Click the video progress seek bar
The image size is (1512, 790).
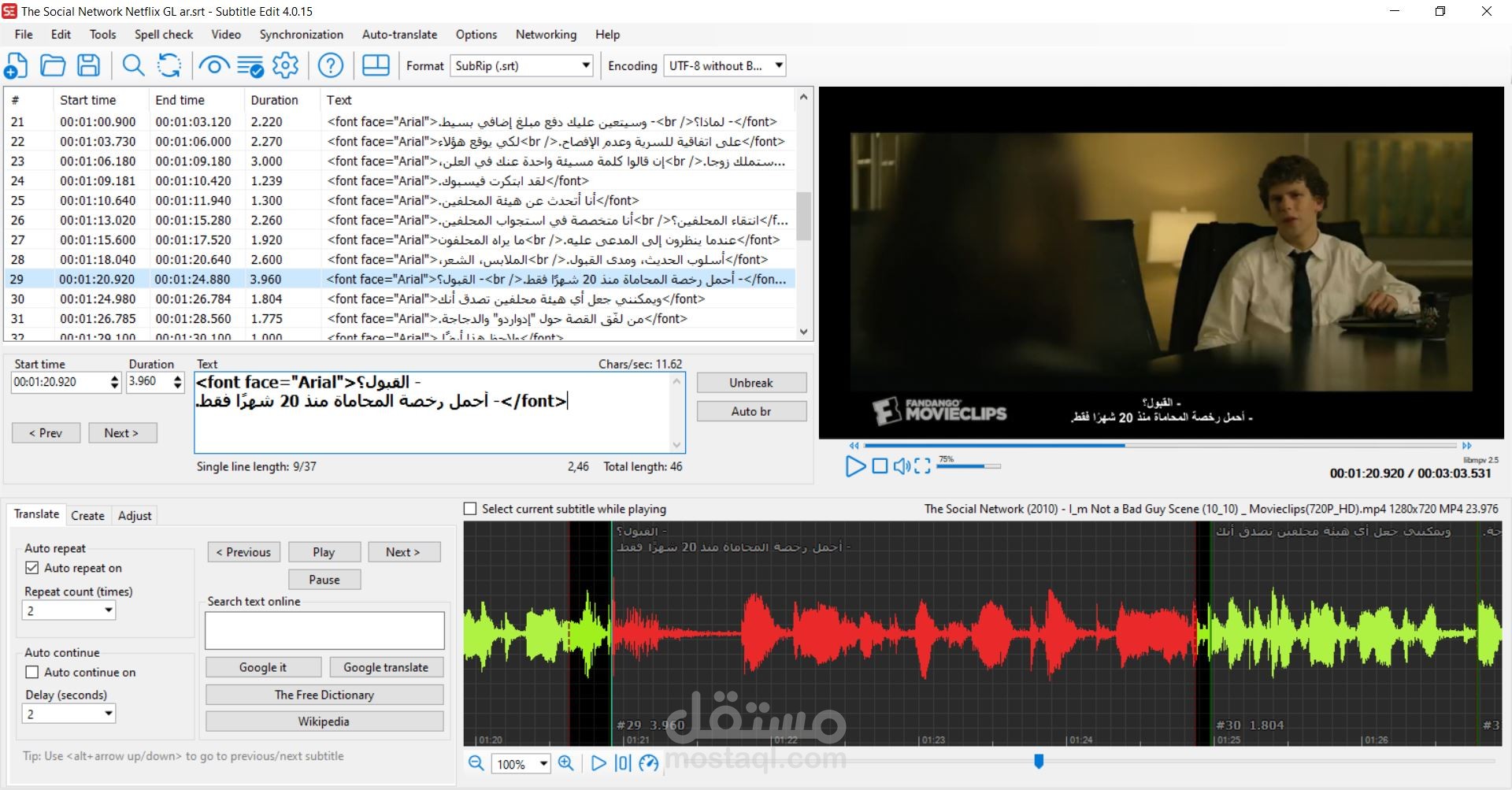point(1162,445)
